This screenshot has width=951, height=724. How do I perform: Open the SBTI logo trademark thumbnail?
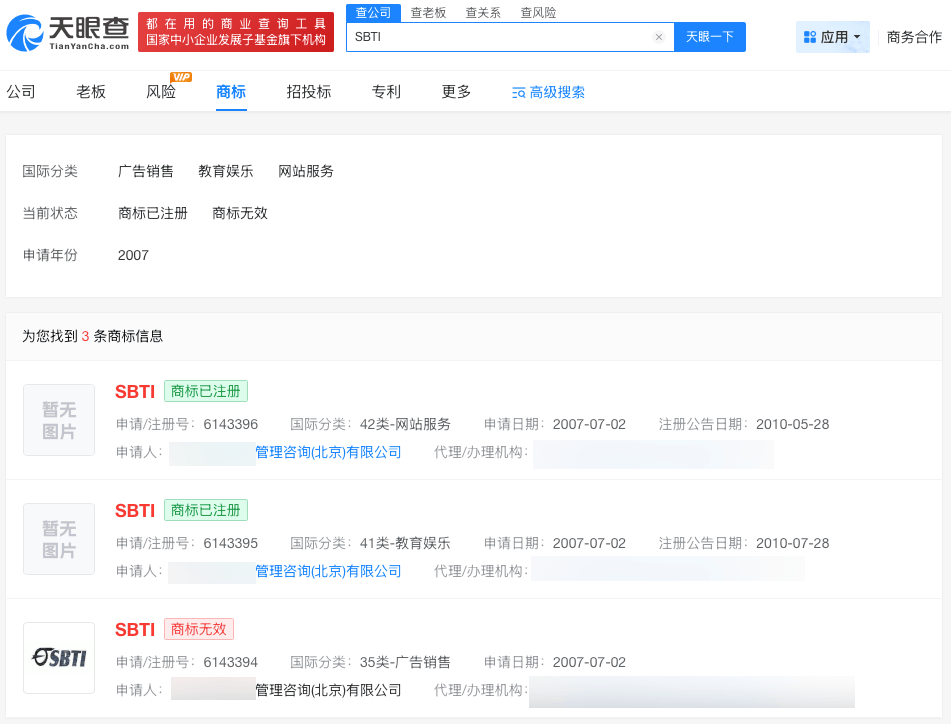pos(59,658)
